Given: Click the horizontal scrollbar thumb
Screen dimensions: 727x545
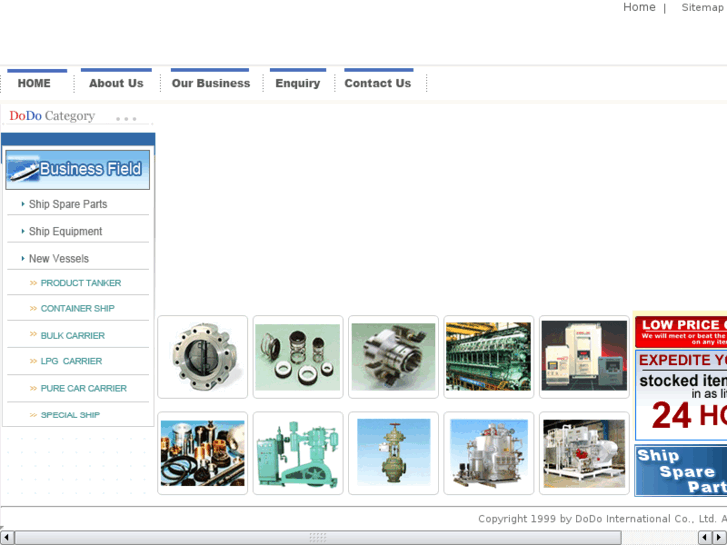Looking at the screenshot, I should pyautogui.click(x=318, y=538).
